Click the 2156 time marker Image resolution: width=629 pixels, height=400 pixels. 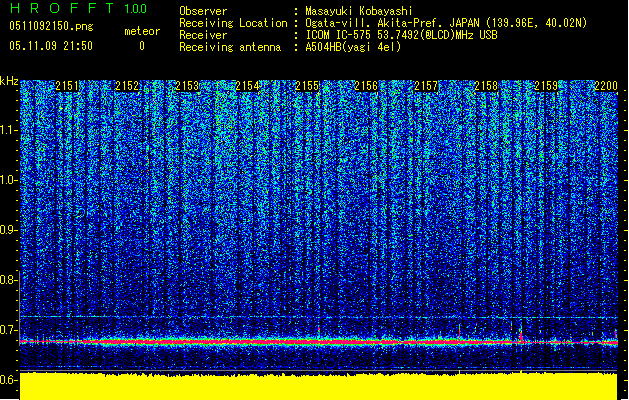coord(366,86)
